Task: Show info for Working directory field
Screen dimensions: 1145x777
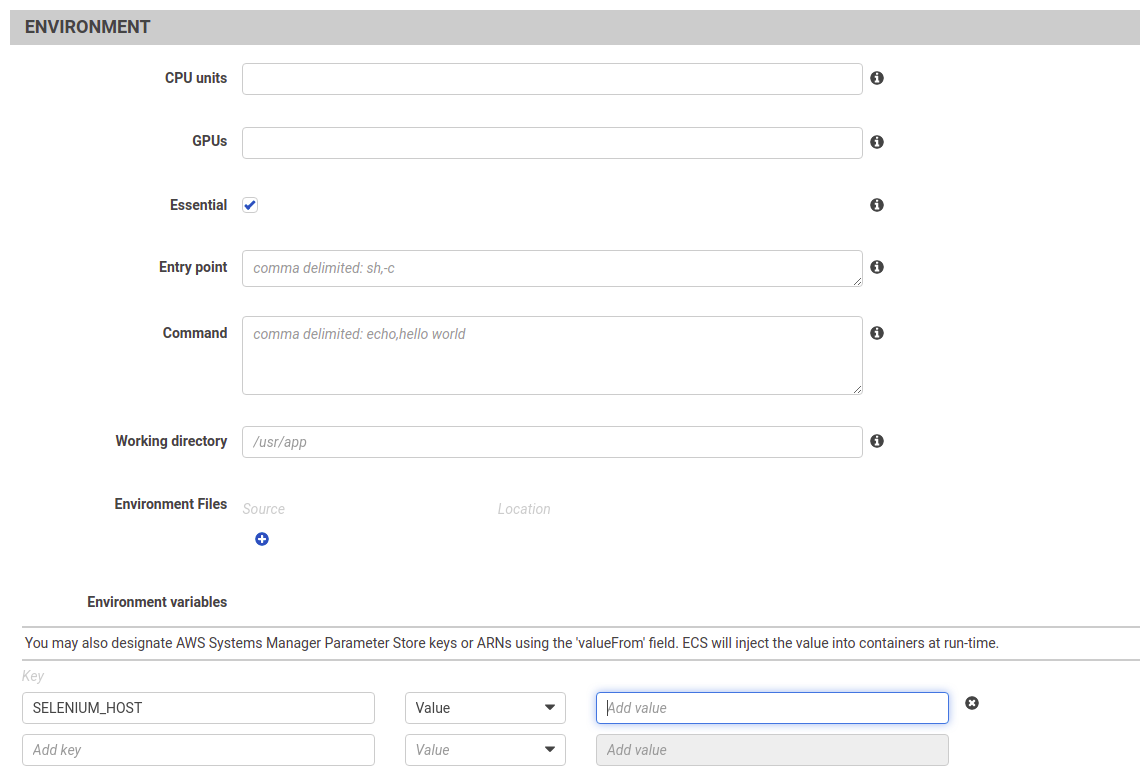Action: pyautogui.click(x=877, y=441)
